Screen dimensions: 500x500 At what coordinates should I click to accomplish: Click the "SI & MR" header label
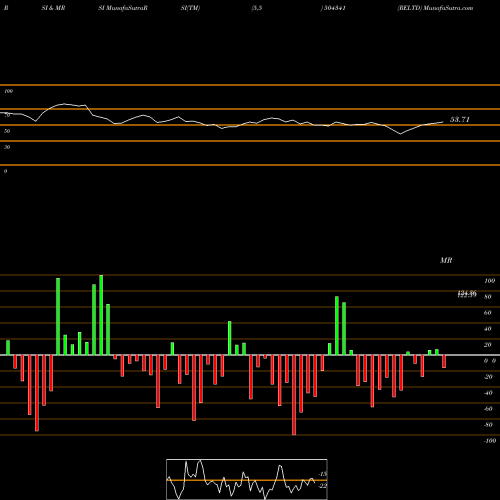[53, 8]
